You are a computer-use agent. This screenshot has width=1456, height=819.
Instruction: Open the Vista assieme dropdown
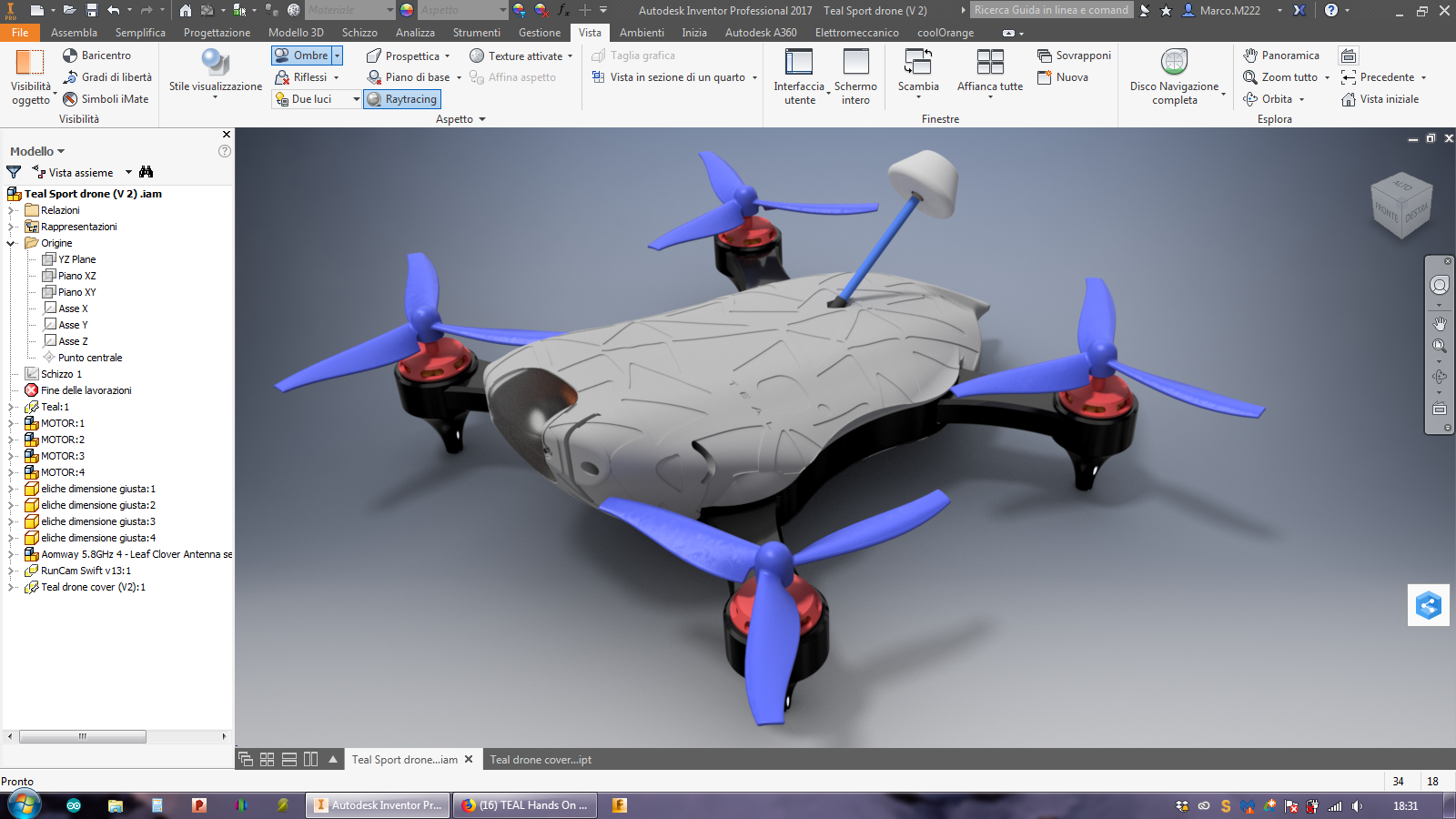pos(128,172)
